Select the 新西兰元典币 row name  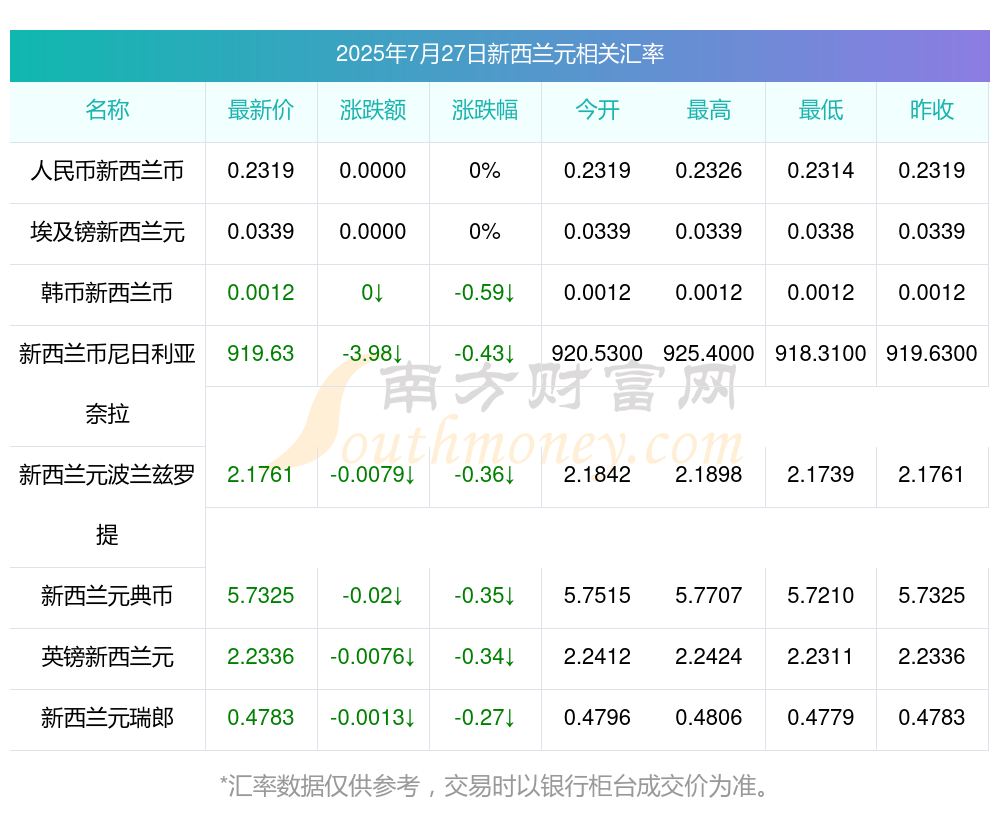pos(107,596)
